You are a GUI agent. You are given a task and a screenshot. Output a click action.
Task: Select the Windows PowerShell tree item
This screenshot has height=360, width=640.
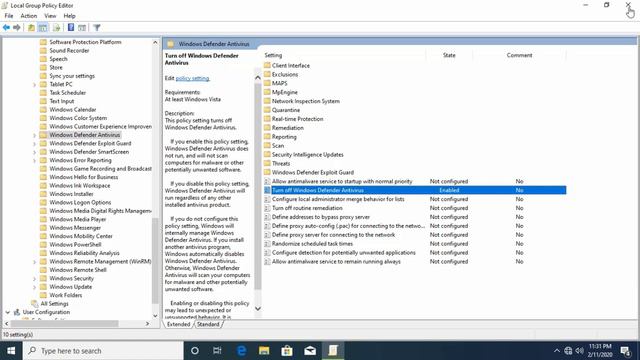click(x=75, y=244)
